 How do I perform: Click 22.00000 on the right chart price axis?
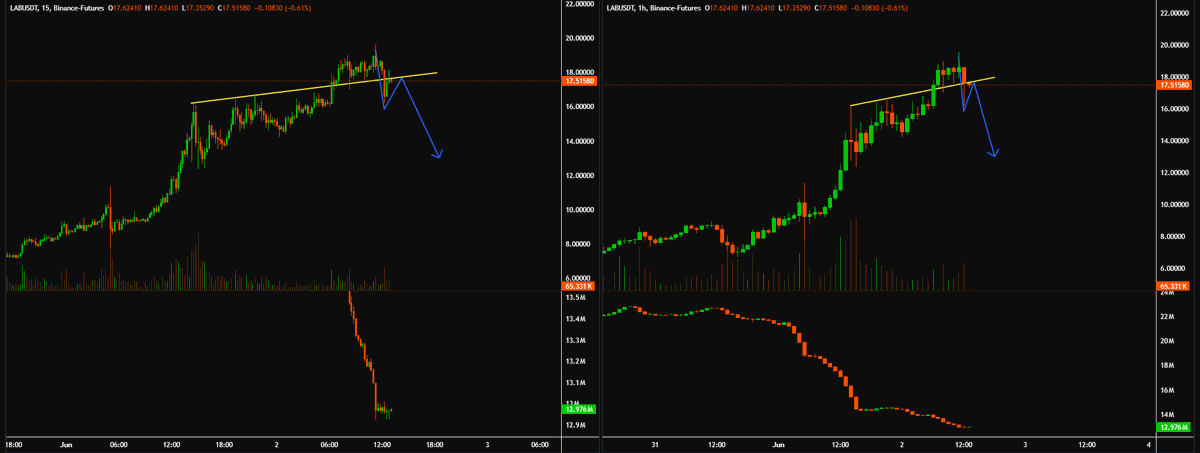click(x=1174, y=13)
